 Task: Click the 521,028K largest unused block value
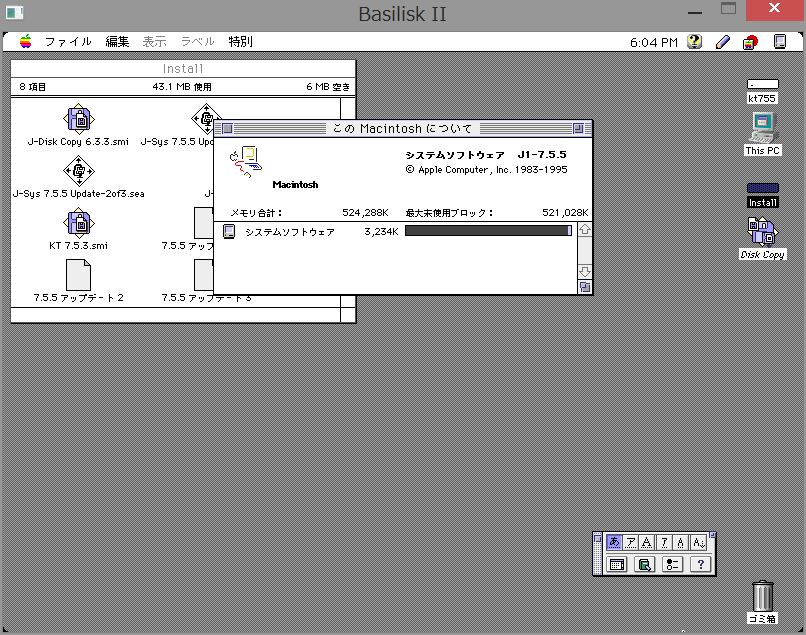[x=565, y=213]
